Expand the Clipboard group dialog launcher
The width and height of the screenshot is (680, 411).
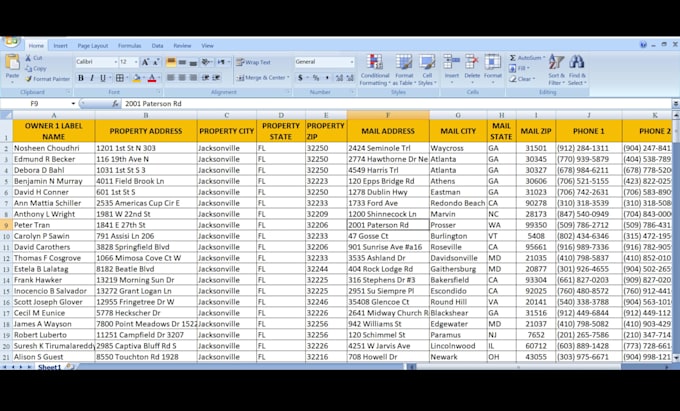[x=69, y=92]
